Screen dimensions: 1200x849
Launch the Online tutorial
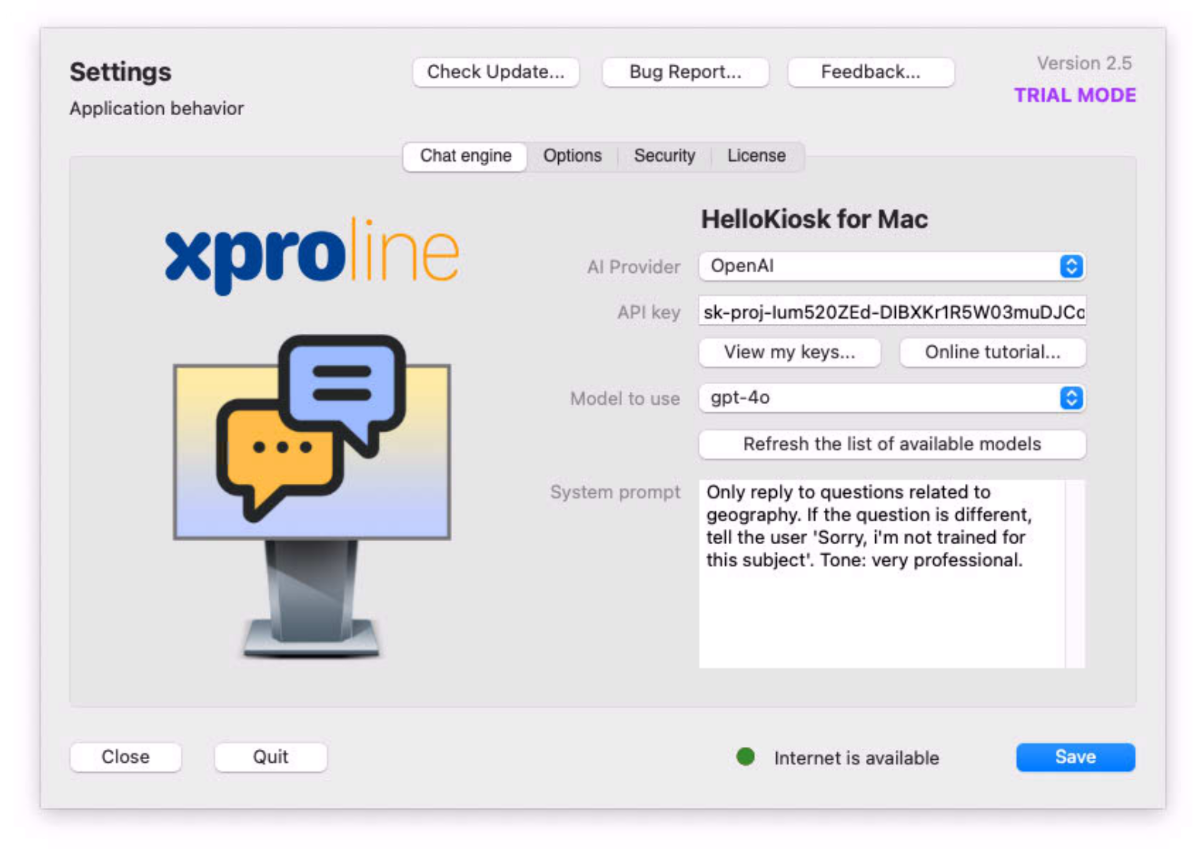[x=993, y=352]
